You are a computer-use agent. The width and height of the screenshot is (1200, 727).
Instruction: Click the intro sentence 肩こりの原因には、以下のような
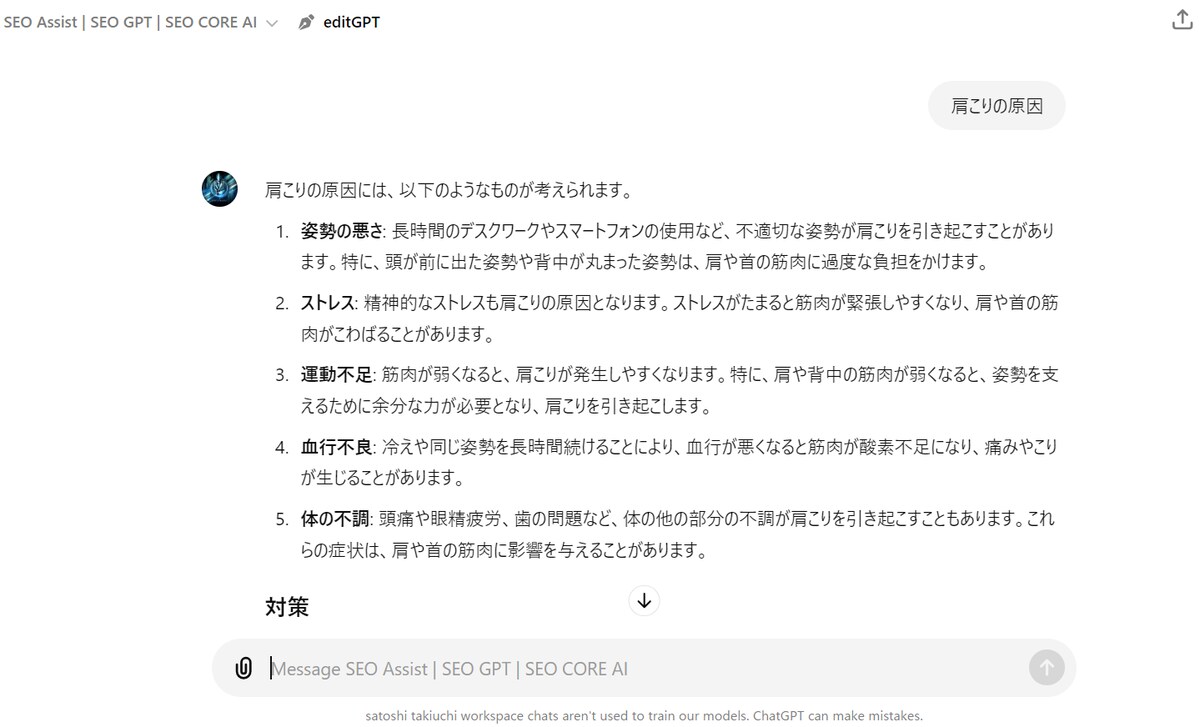point(448,189)
